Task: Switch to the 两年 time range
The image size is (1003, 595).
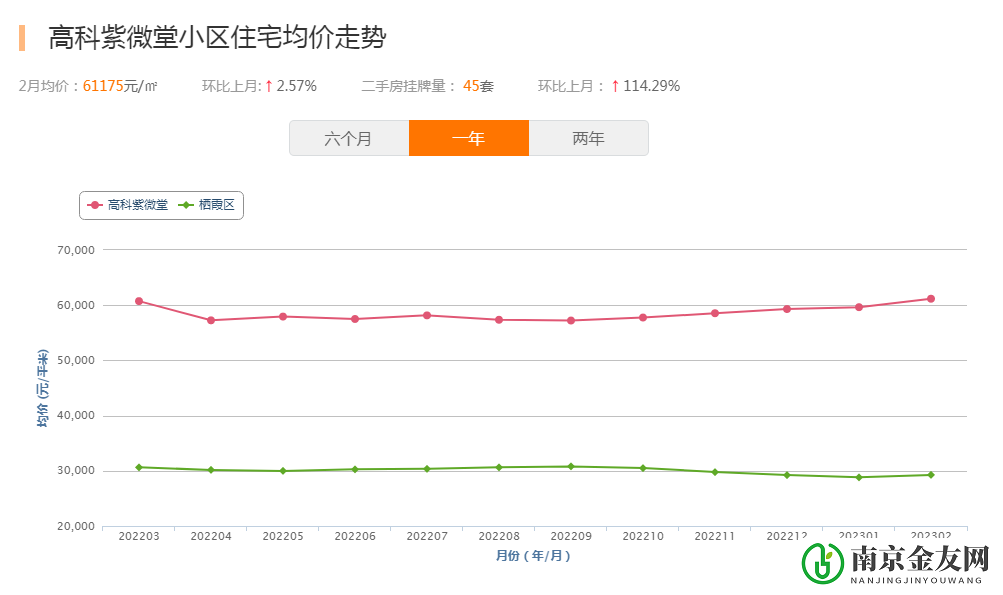Action: click(x=589, y=138)
